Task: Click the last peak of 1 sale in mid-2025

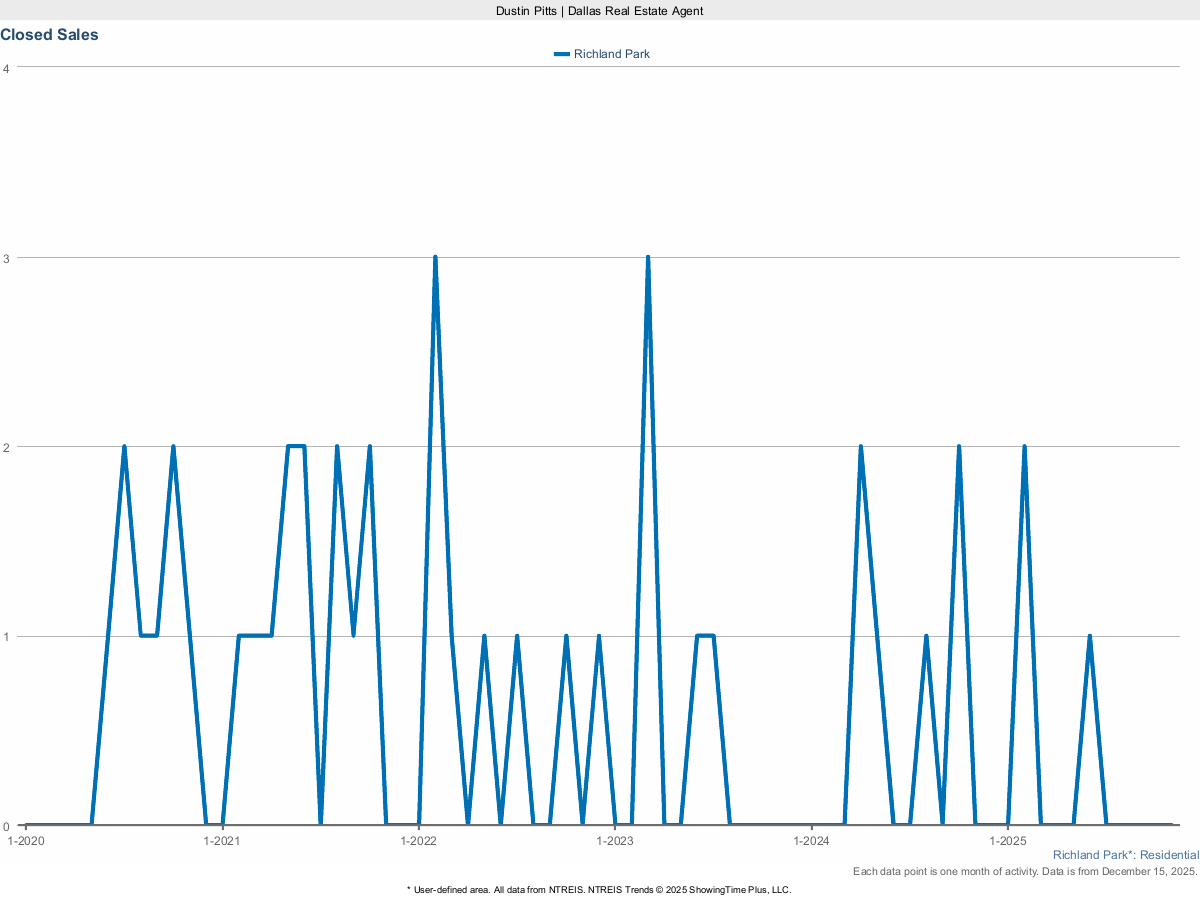Action: 1089,637
